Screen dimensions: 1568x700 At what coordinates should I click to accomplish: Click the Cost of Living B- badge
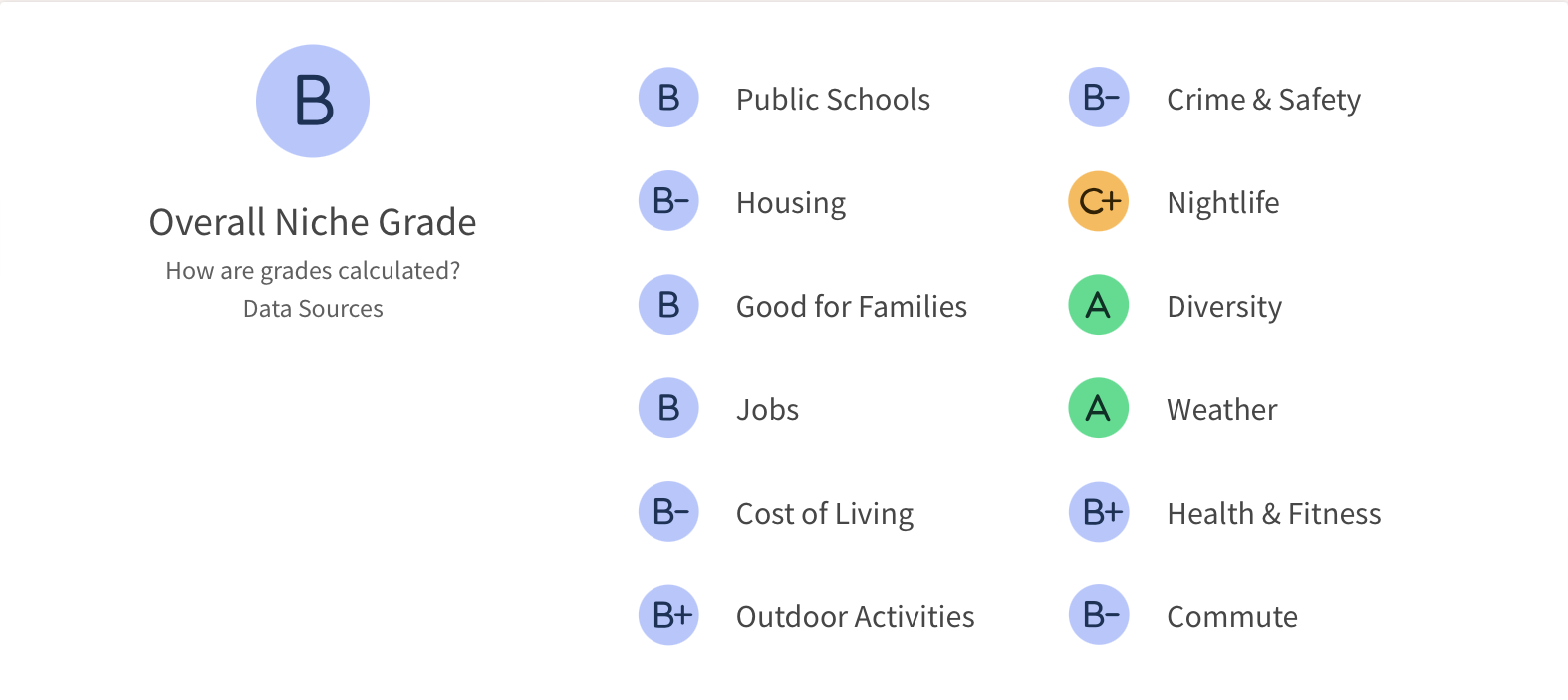668,512
